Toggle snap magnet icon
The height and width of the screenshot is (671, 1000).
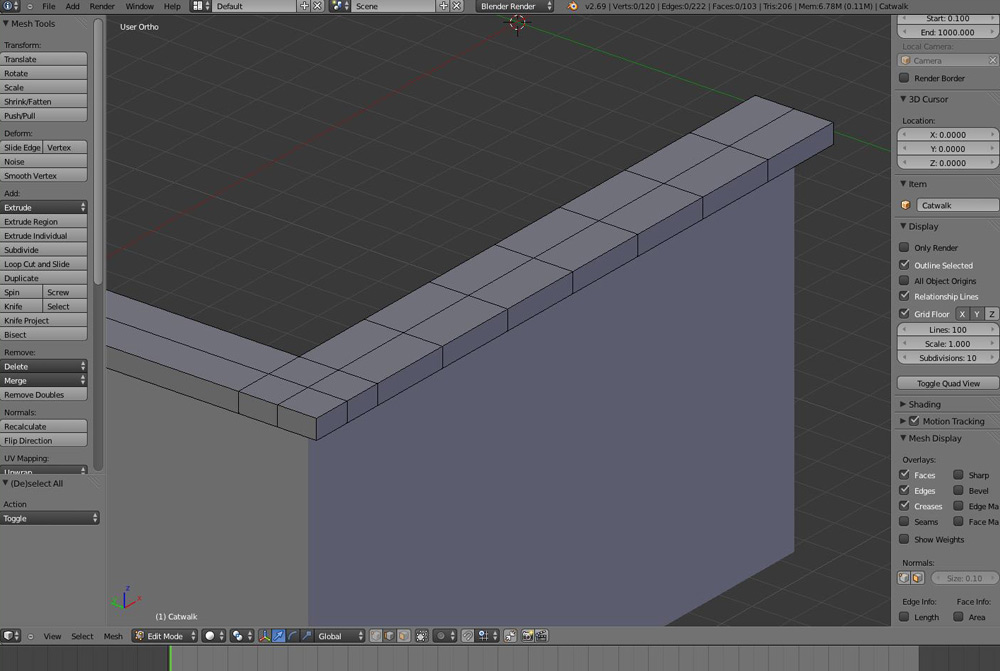pos(467,636)
